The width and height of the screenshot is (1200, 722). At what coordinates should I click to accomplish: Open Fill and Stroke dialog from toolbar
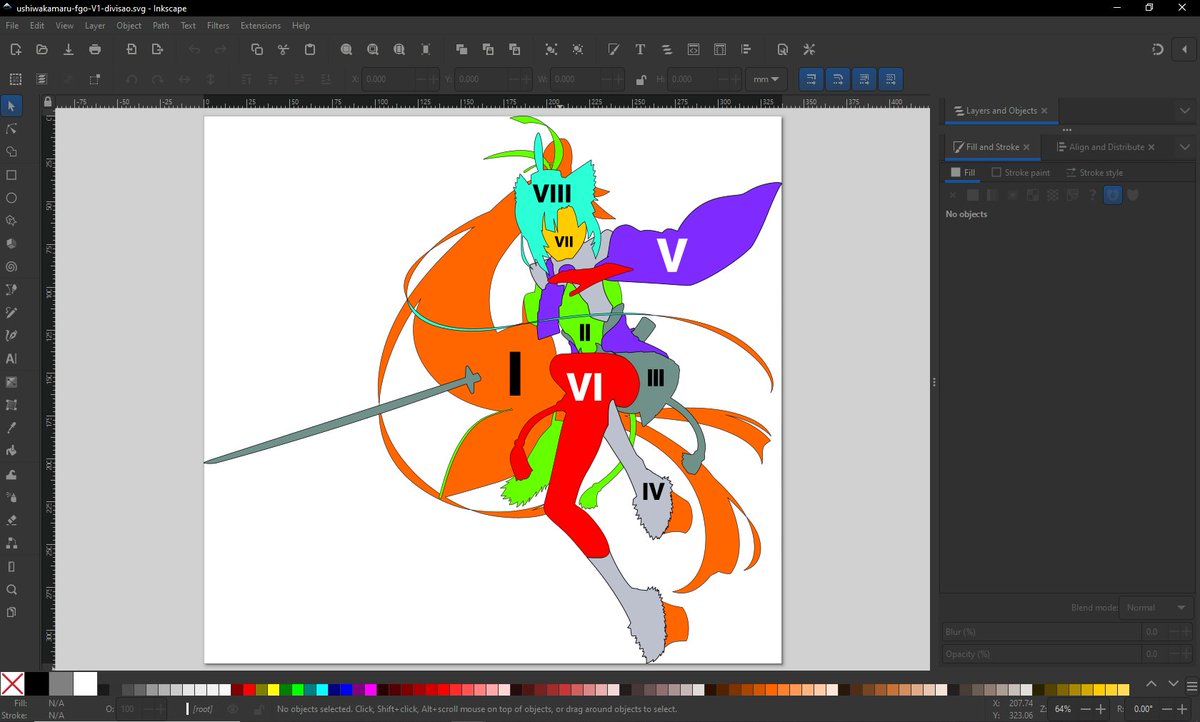coord(613,49)
